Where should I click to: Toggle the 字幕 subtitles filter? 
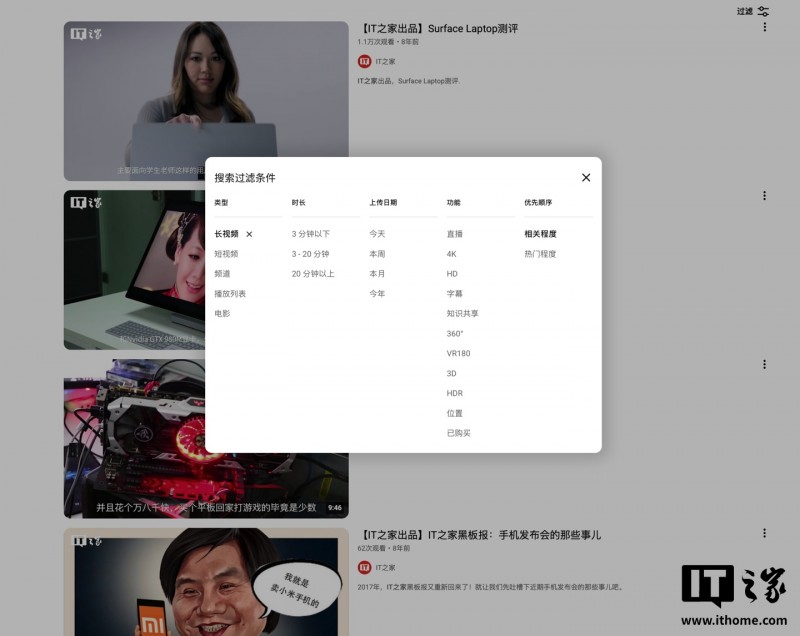point(452,293)
